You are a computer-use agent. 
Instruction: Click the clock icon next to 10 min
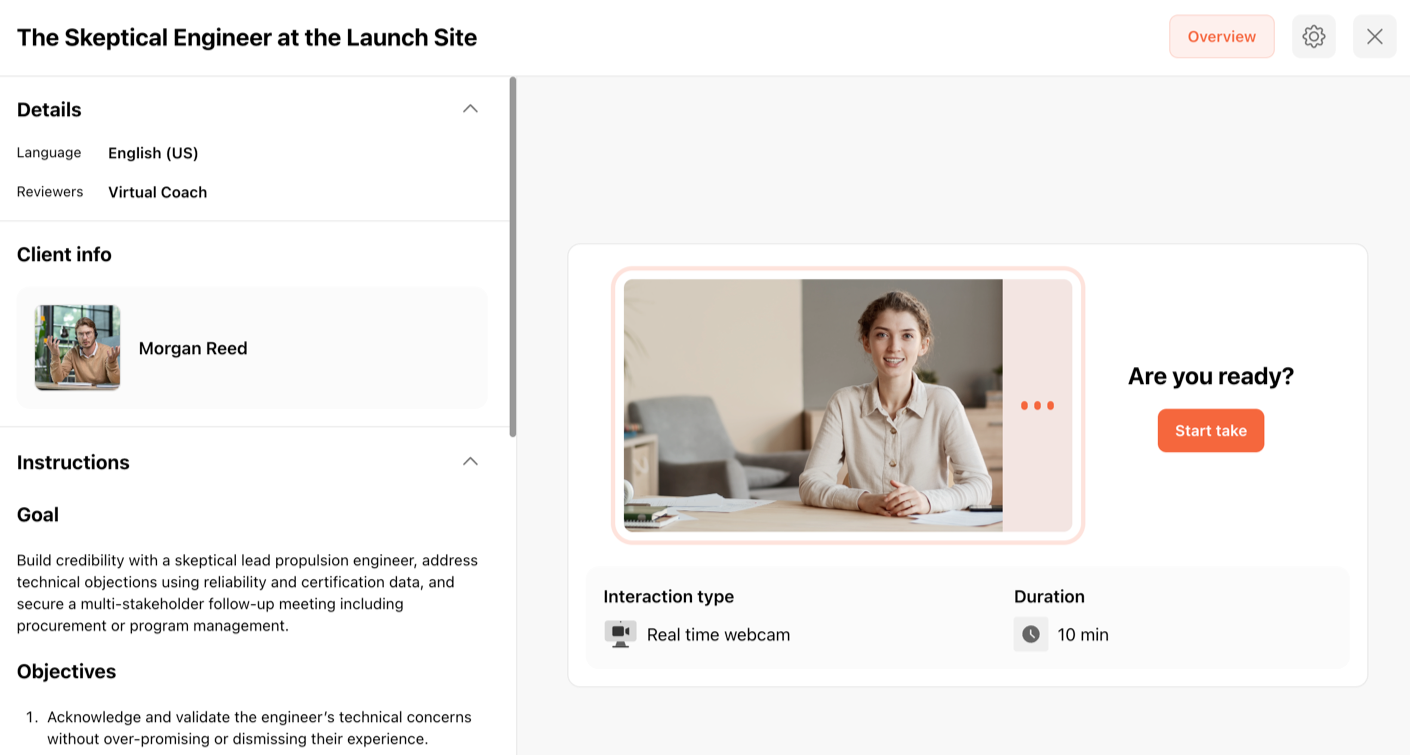click(x=1030, y=634)
